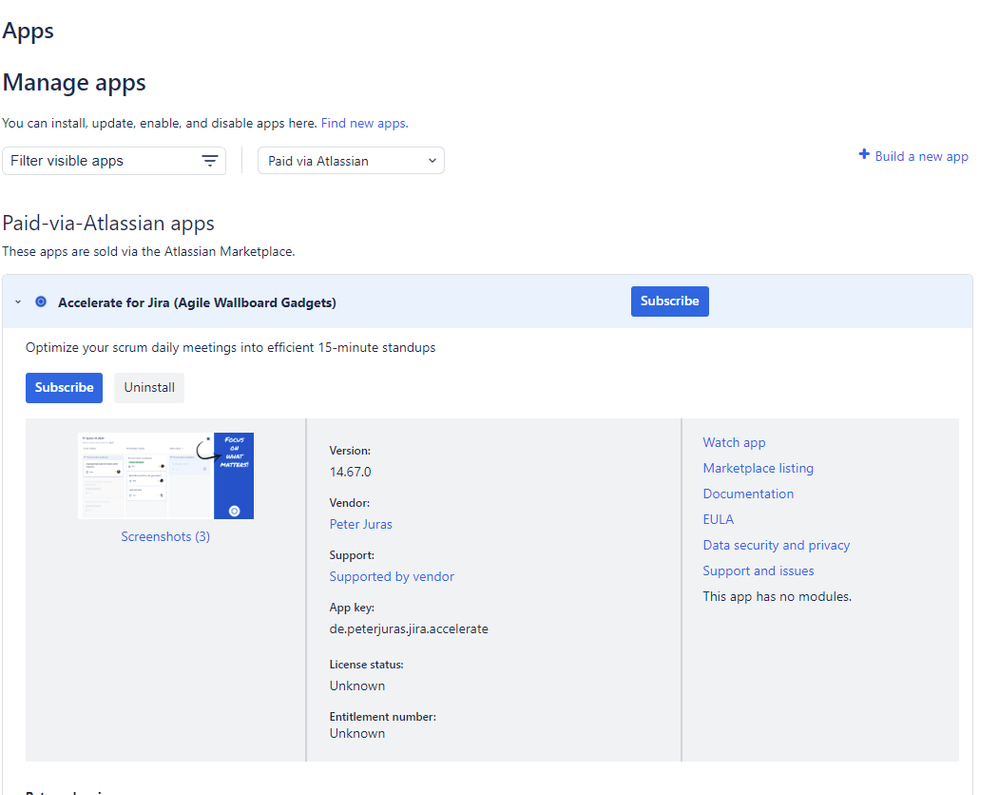Uninstall the Accelerate for Jira app
Image resolution: width=999 pixels, height=795 pixels.
point(149,387)
